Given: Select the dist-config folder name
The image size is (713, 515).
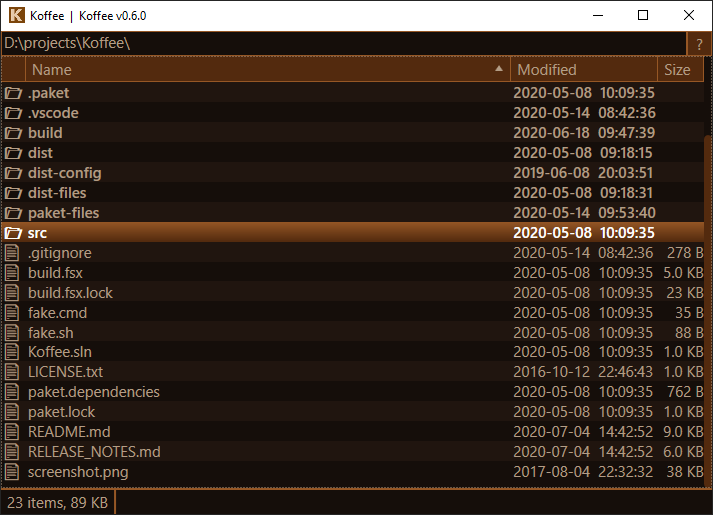Looking at the screenshot, I should click(x=65, y=173).
